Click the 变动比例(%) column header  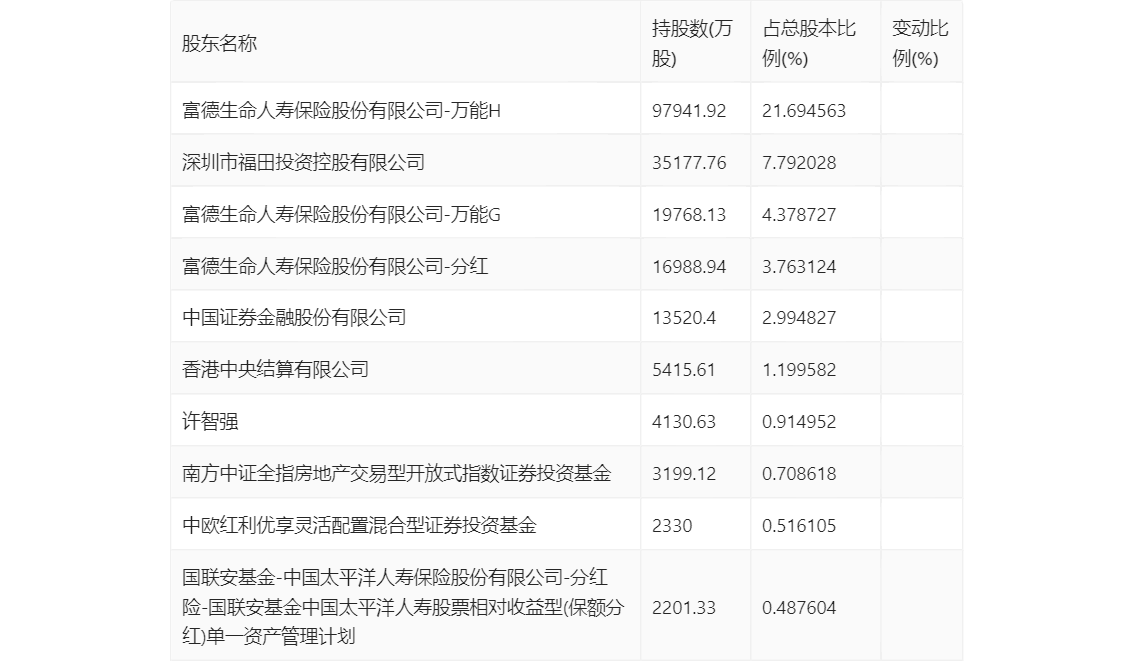[x=920, y=43]
